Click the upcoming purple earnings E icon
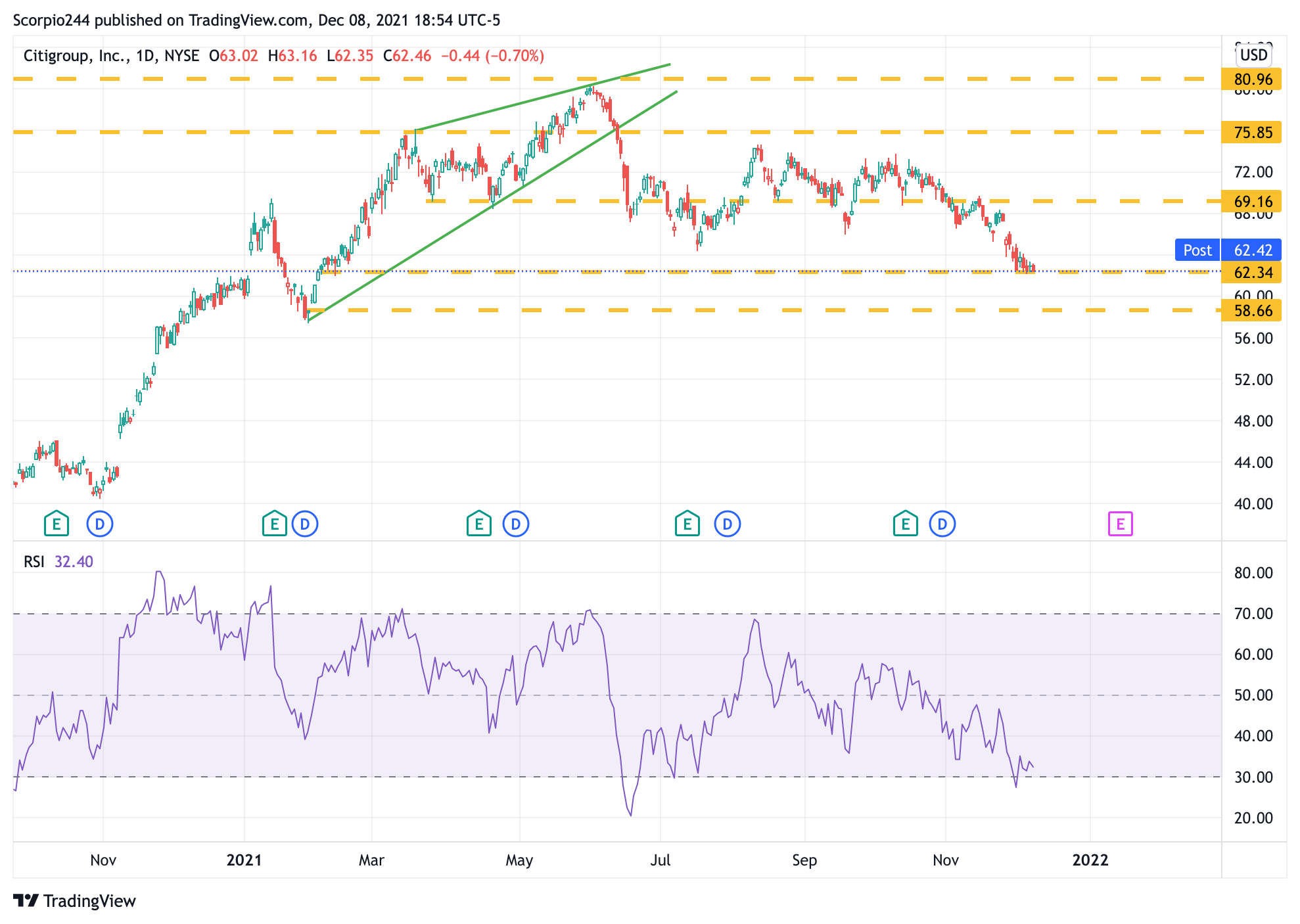 (1121, 524)
